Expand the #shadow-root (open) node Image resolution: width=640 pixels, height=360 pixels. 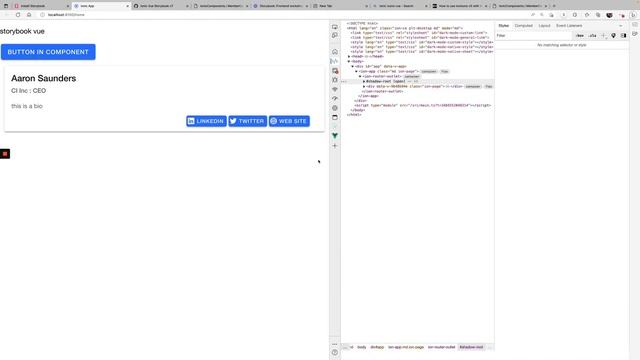pos(364,82)
